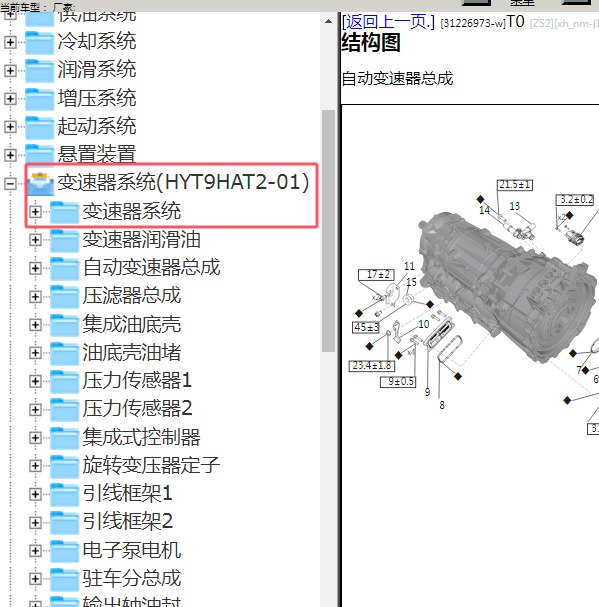The height and width of the screenshot is (607, 599).
Task: Select the 冷却系统 tree item
Action: click(97, 41)
